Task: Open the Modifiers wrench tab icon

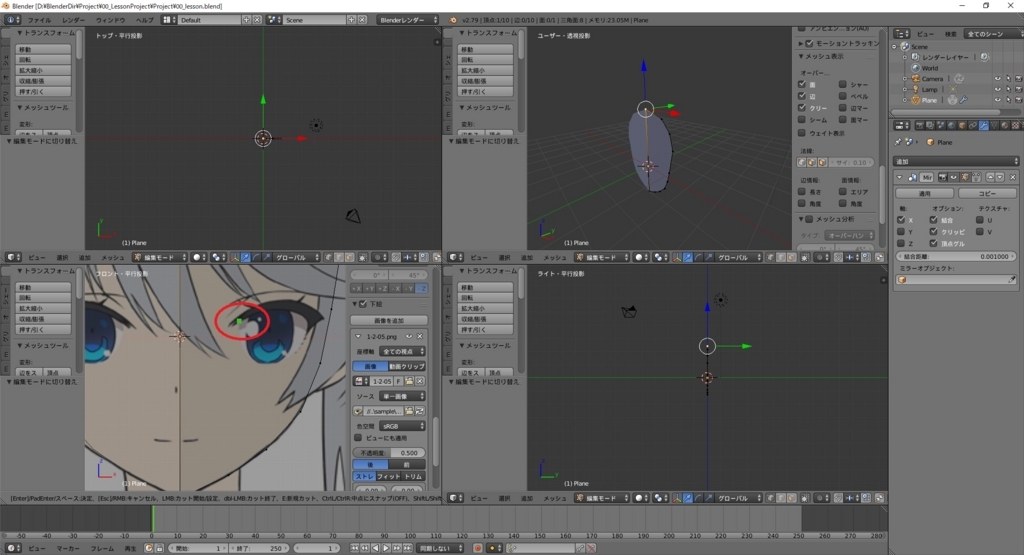Action: 984,125
